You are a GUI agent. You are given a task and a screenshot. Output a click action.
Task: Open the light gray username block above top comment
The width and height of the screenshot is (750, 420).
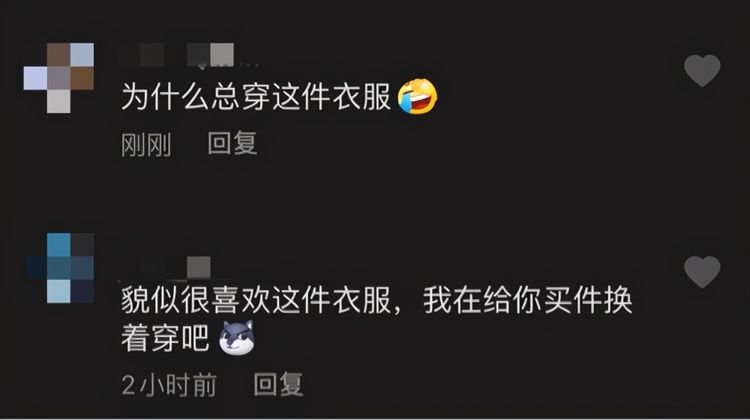(x=222, y=54)
